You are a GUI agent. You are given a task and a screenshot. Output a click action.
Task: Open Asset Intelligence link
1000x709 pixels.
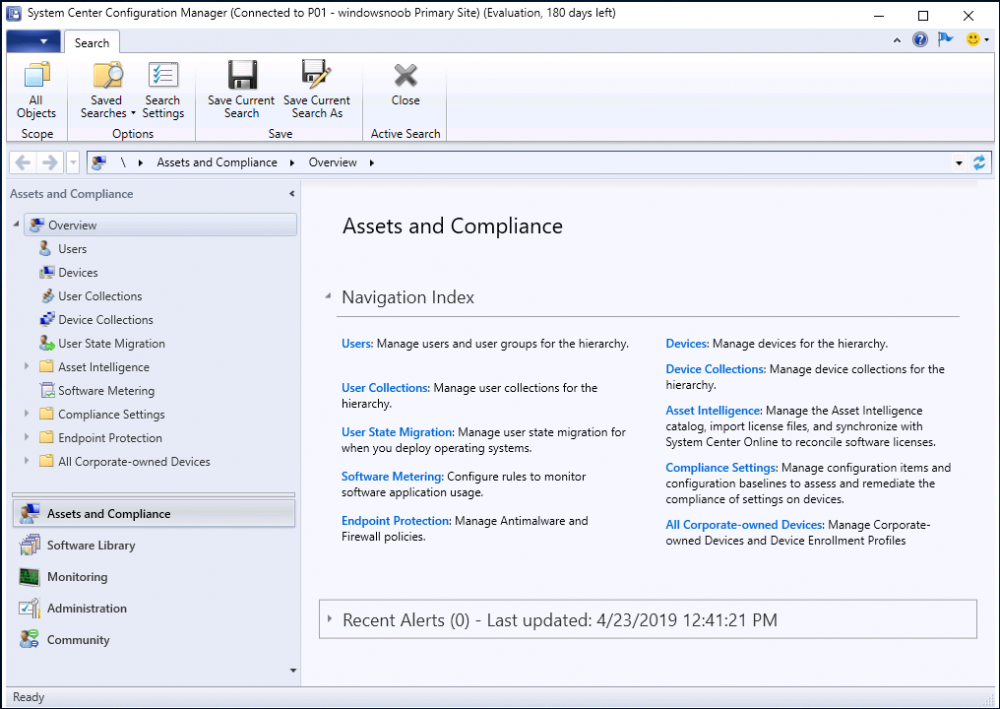(712, 411)
